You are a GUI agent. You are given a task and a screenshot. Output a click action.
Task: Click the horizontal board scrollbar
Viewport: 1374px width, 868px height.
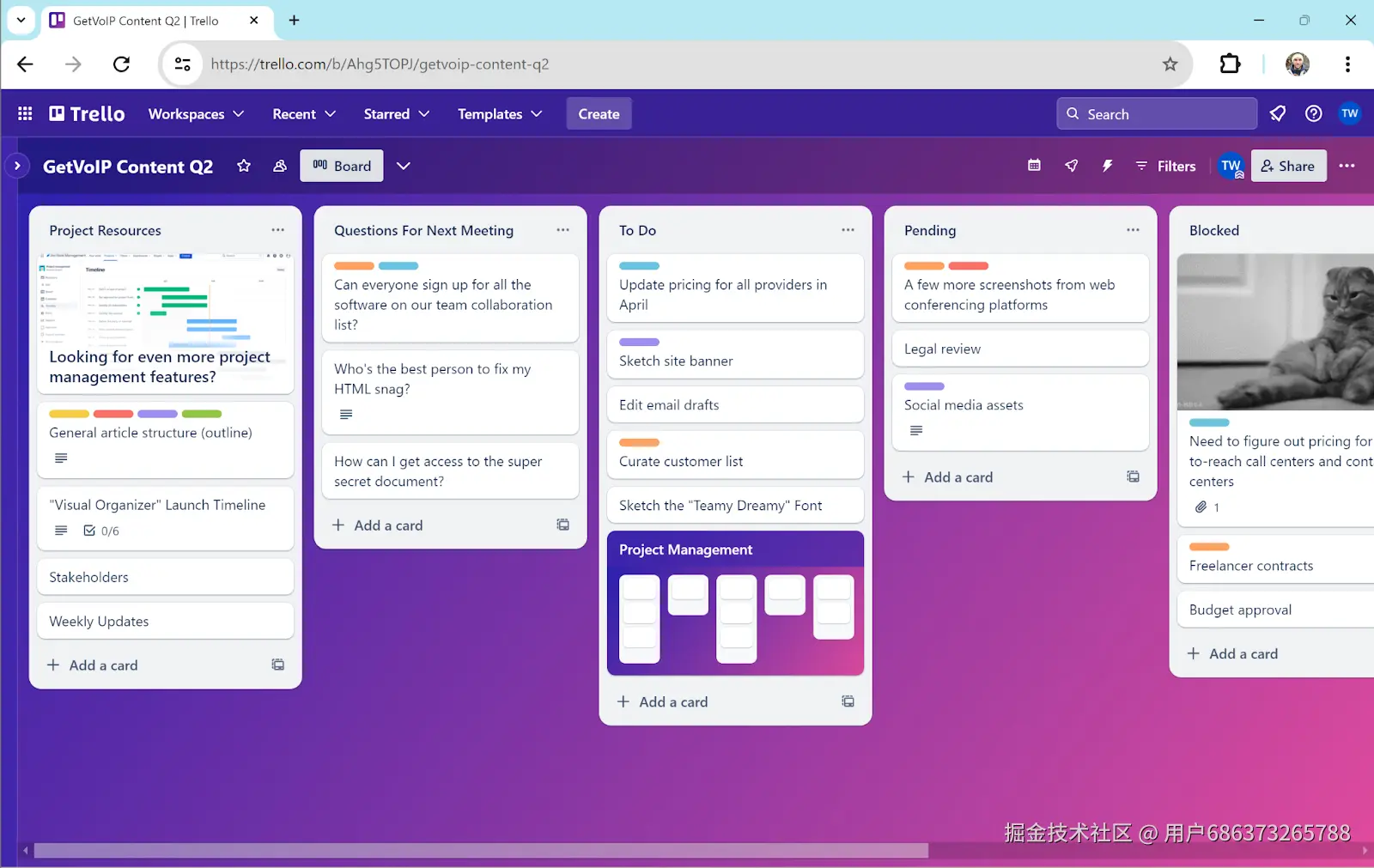[x=481, y=851]
